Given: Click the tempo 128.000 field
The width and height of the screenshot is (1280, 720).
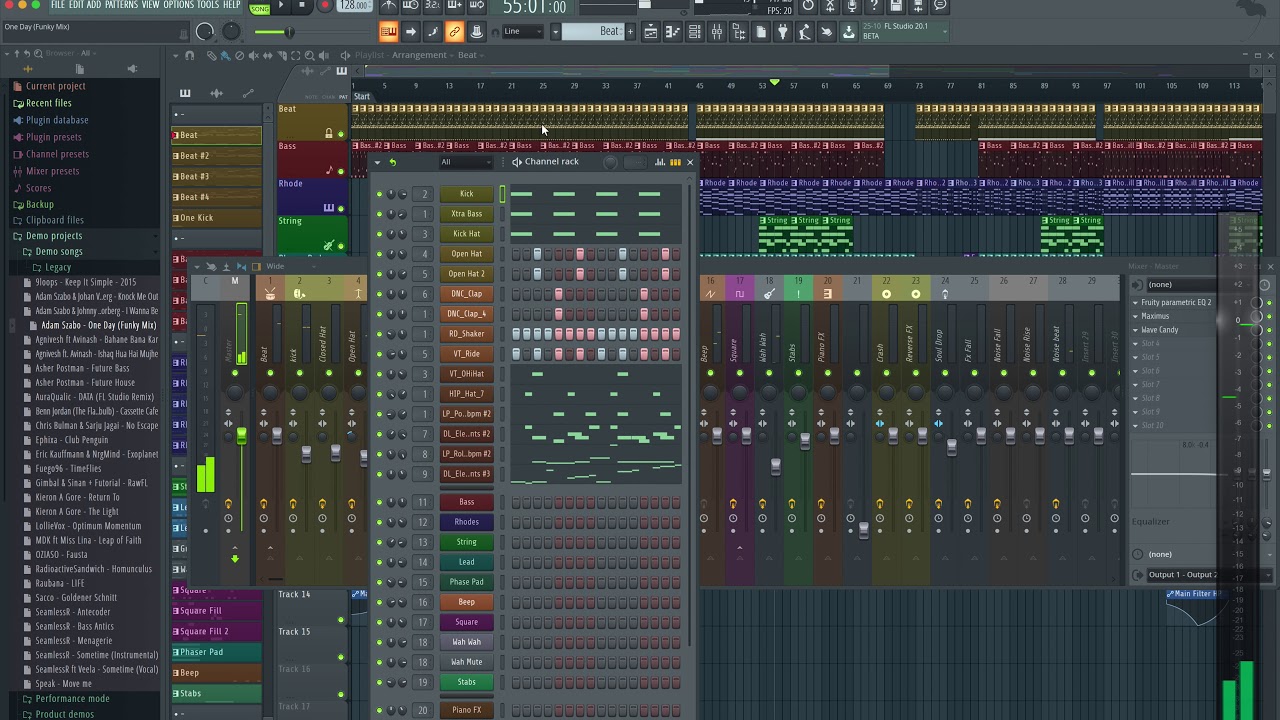Looking at the screenshot, I should pyautogui.click(x=355, y=6).
